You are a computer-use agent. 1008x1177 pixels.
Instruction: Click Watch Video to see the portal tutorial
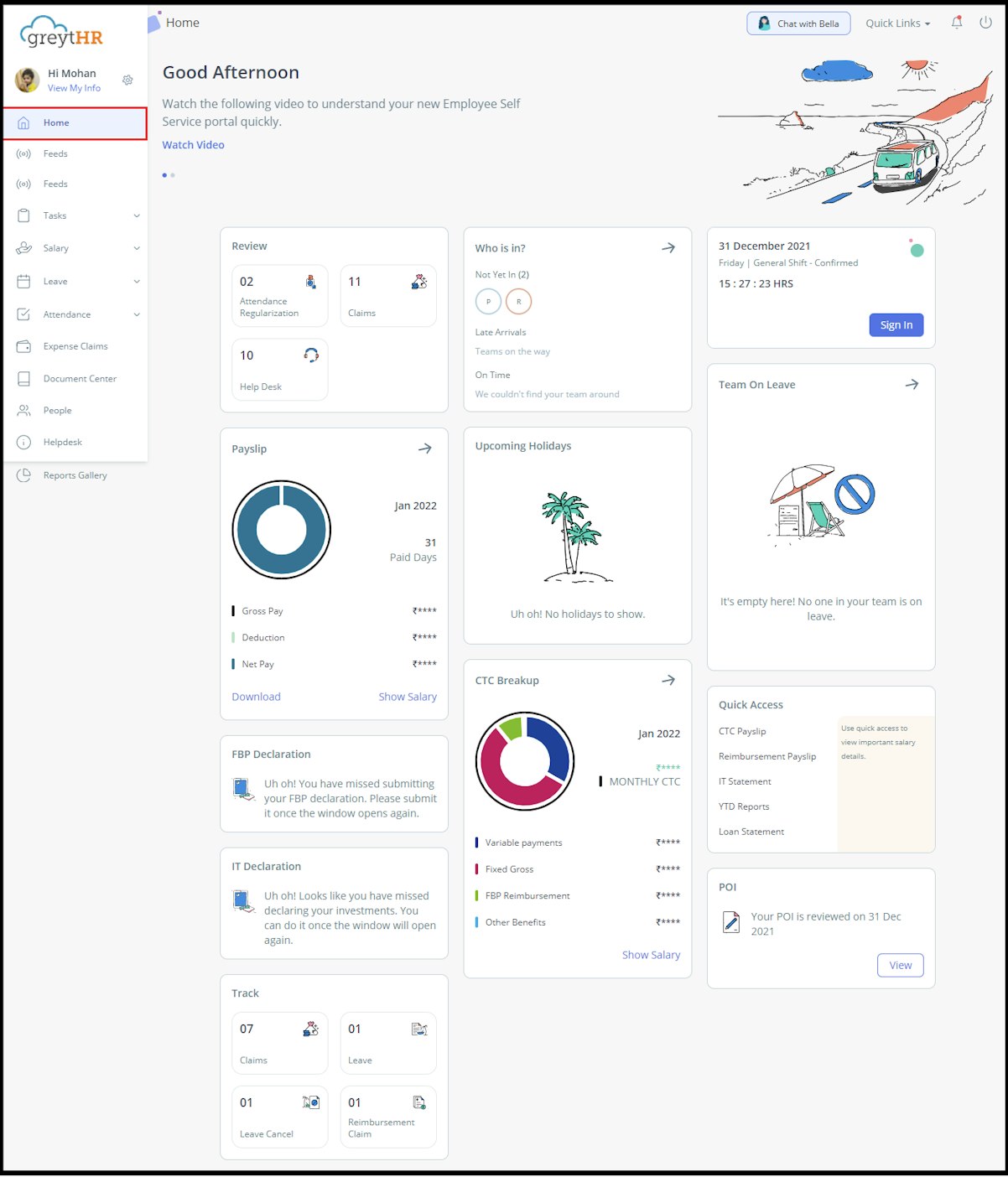click(x=193, y=144)
